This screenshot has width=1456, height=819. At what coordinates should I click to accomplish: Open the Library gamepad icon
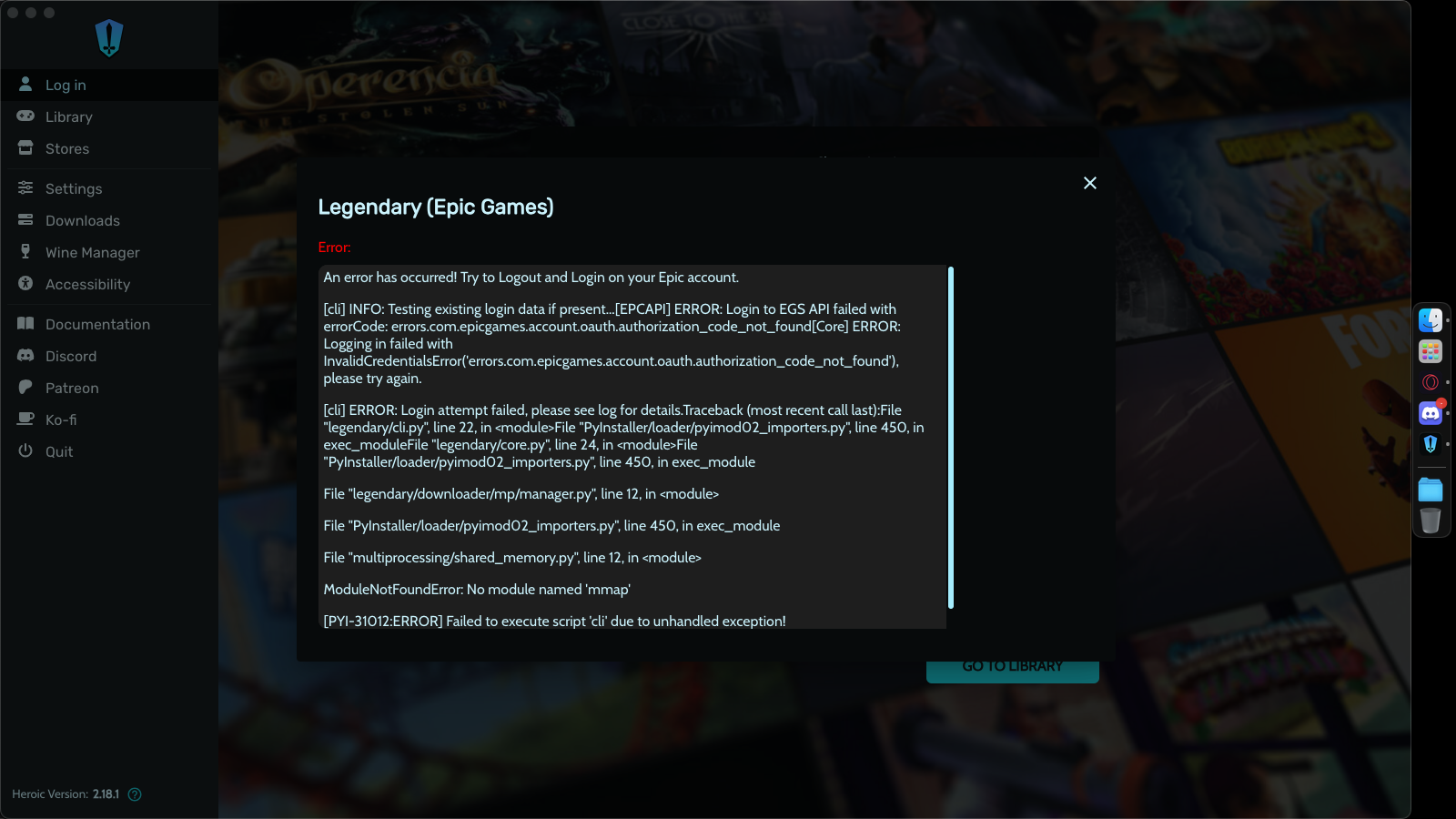pos(25,116)
